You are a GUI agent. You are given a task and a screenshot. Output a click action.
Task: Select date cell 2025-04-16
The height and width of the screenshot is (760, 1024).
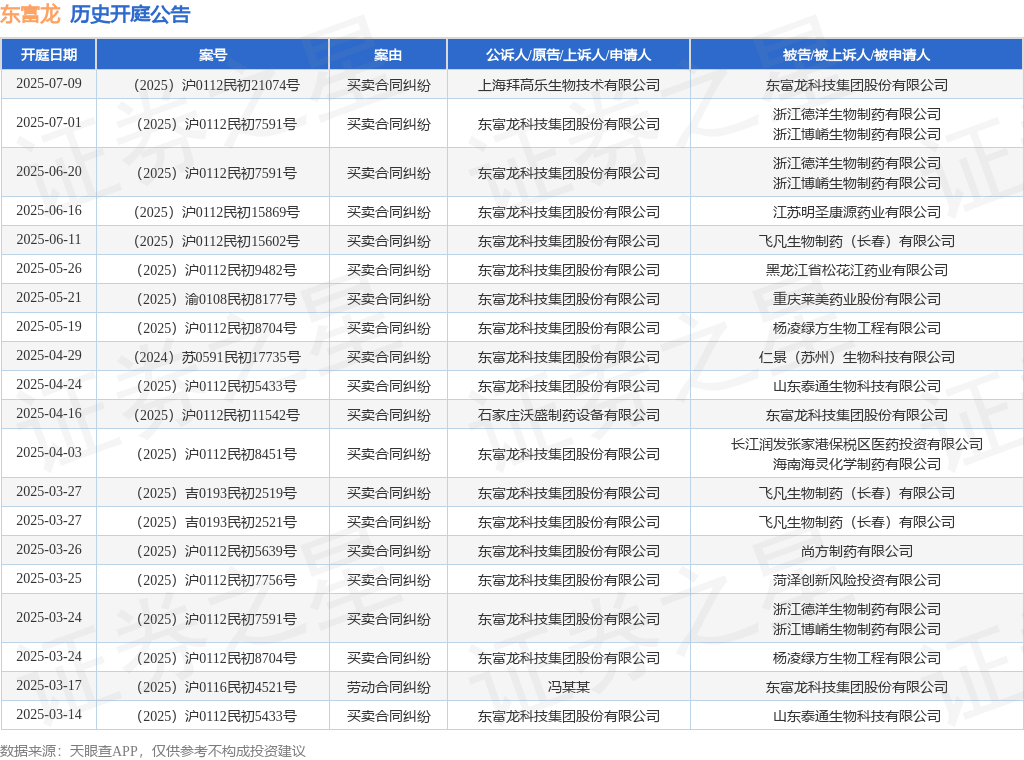(49, 414)
